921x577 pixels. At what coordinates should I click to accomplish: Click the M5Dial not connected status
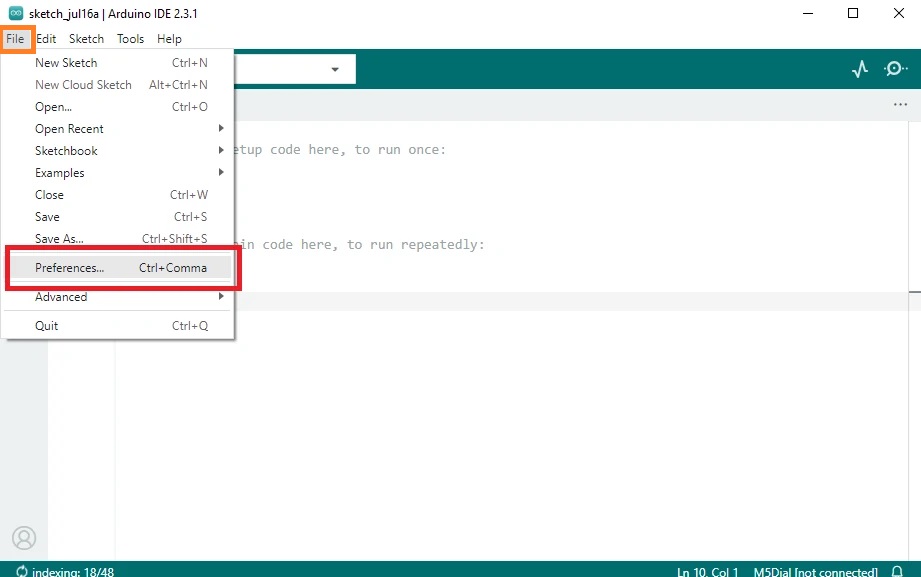(x=815, y=572)
